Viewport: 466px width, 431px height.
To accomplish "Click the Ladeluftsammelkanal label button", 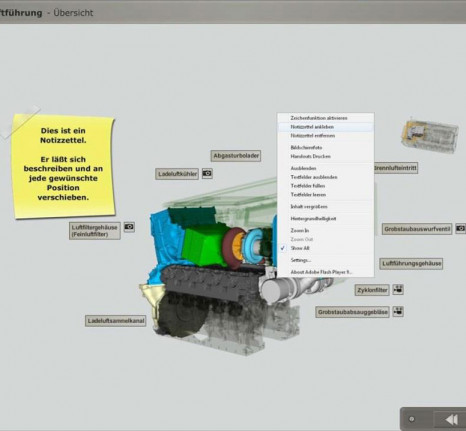I will [116, 321].
